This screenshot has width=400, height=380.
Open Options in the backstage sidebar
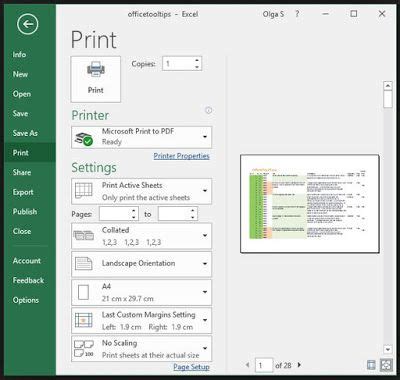(26, 300)
